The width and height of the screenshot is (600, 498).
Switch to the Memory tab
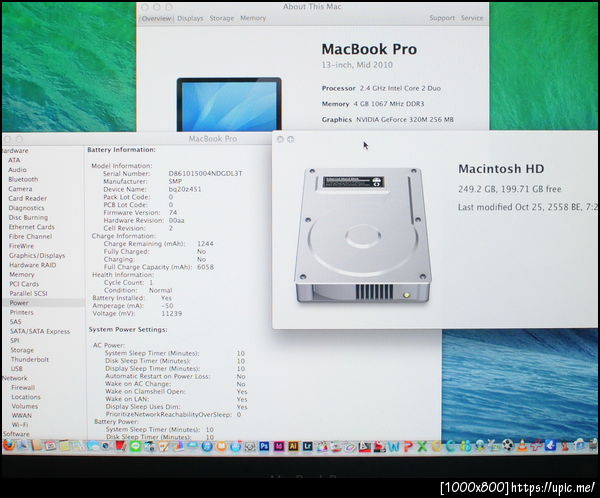click(x=253, y=18)
